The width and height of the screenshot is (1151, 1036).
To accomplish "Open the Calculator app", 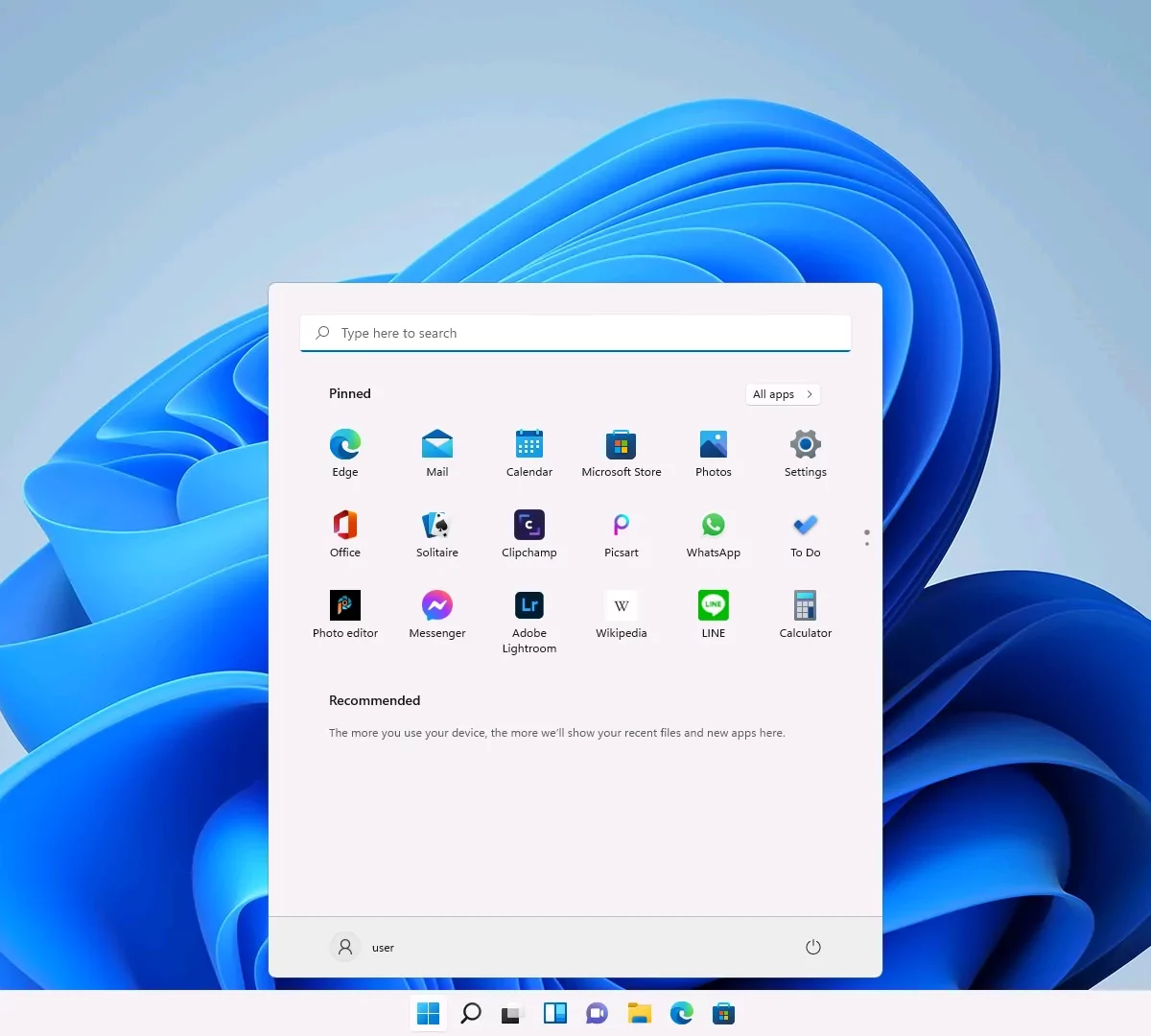I will tap(806, 614).
